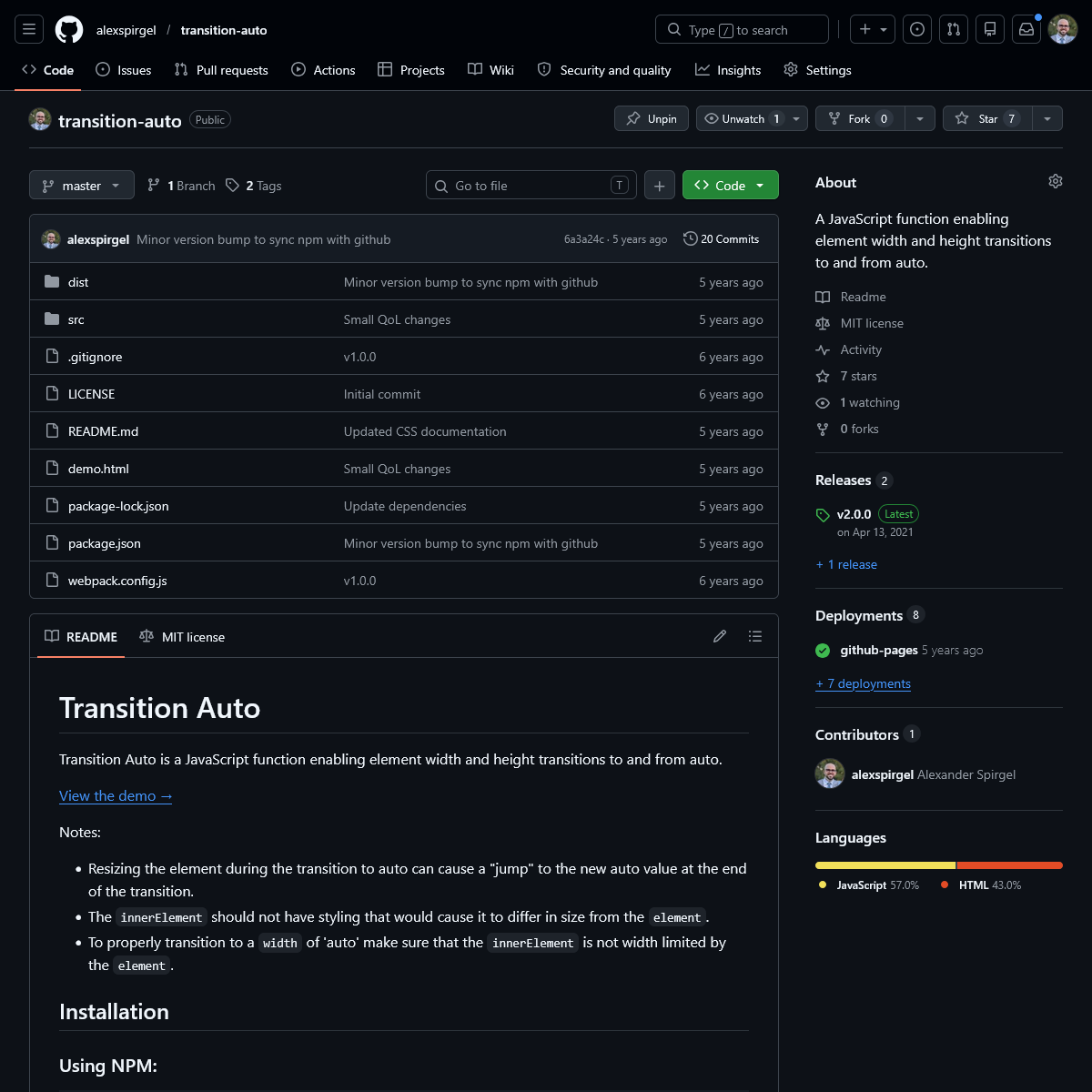Select MIT license tab in file viewer
This screenshot has width=1092, height=1092.
(x=182, y=636)
